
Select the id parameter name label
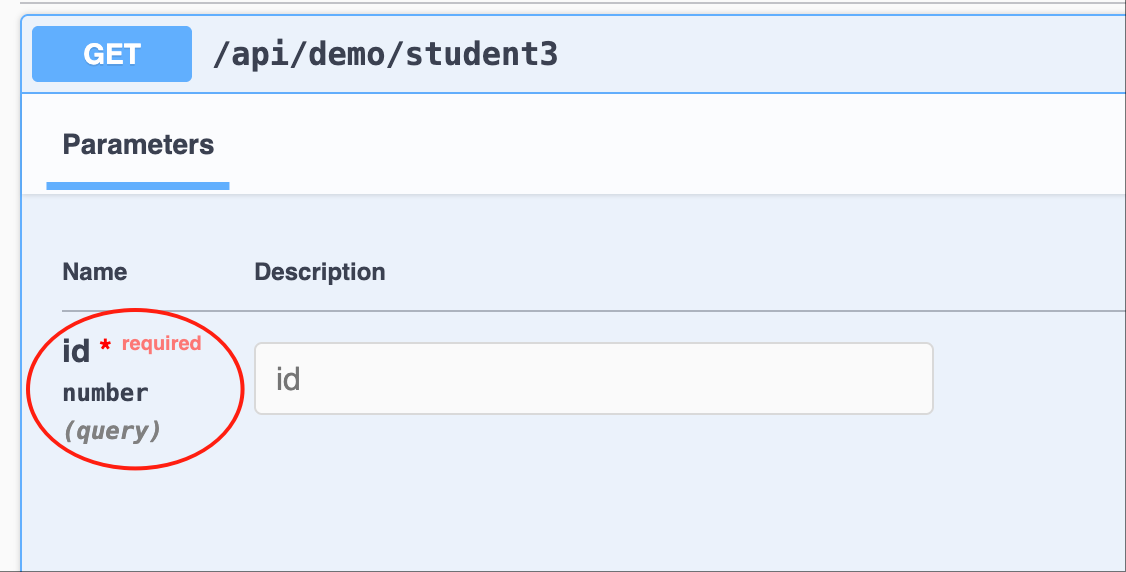(x=76, y=352)
